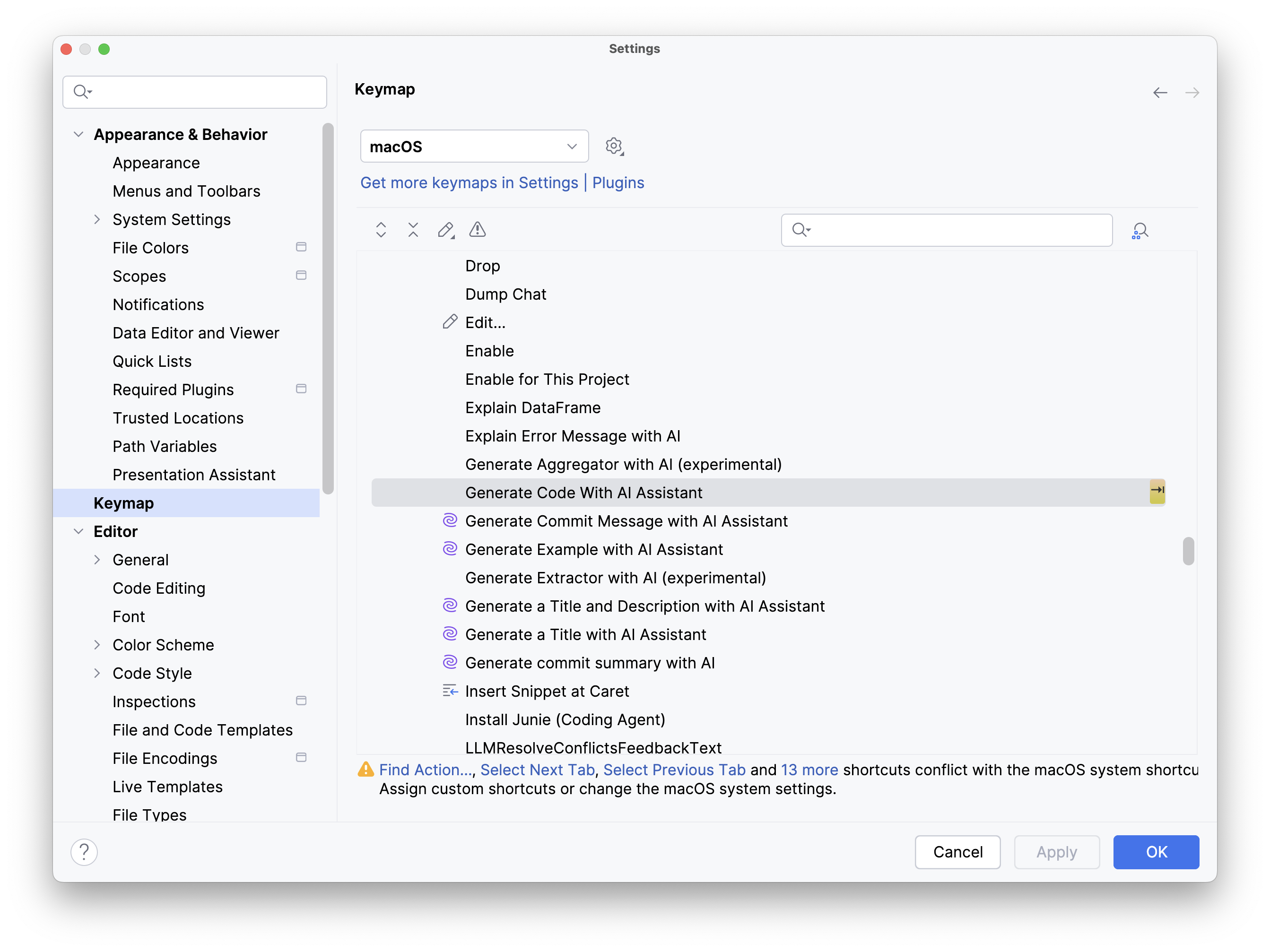Open Menus and Toolbars settings
Image resolution: width=1270 pixels, height=952 pixels.
tap(187, 191)
